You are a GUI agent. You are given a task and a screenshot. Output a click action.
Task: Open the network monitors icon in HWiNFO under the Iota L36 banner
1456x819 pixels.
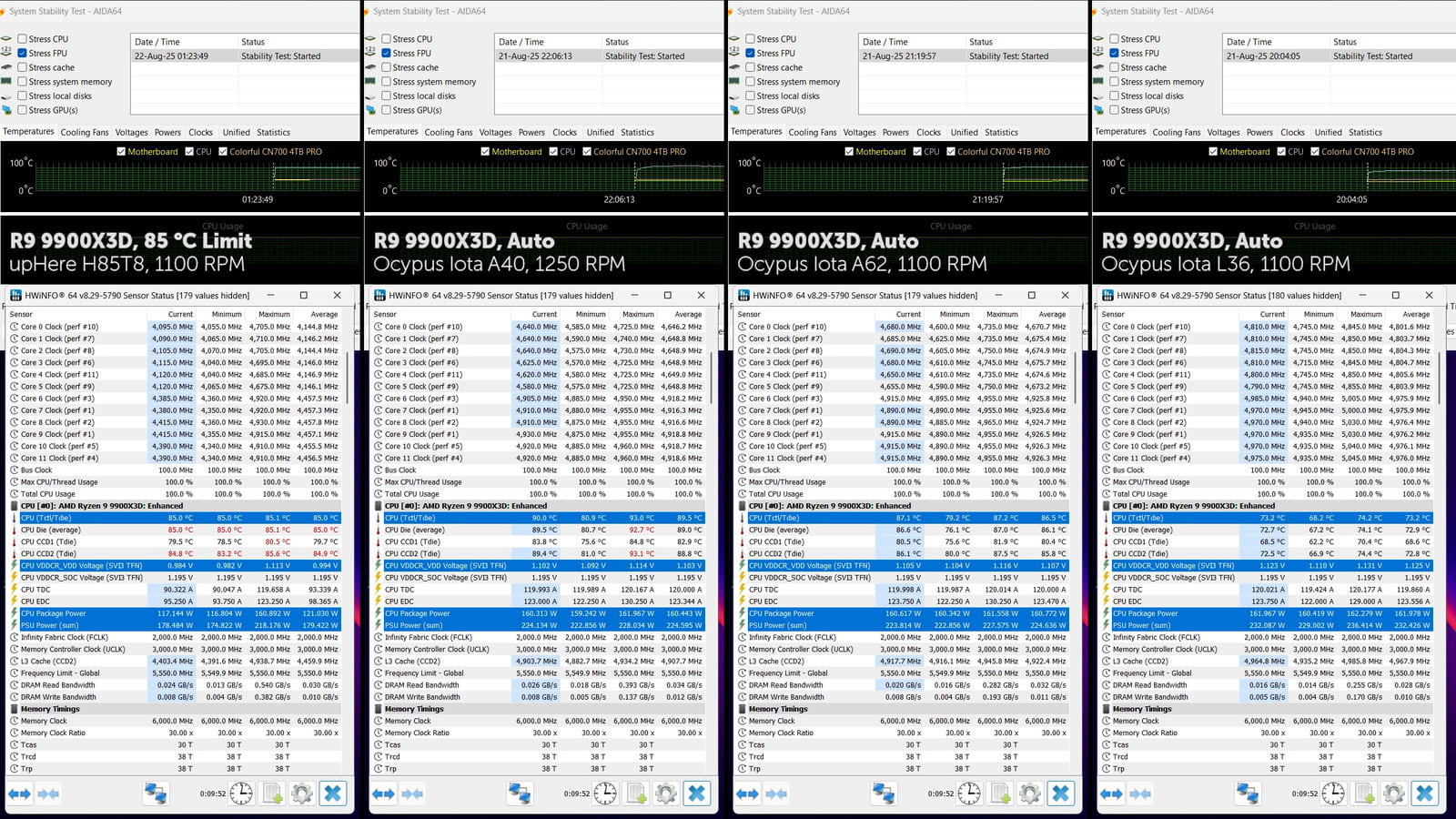pos(1248,794)
